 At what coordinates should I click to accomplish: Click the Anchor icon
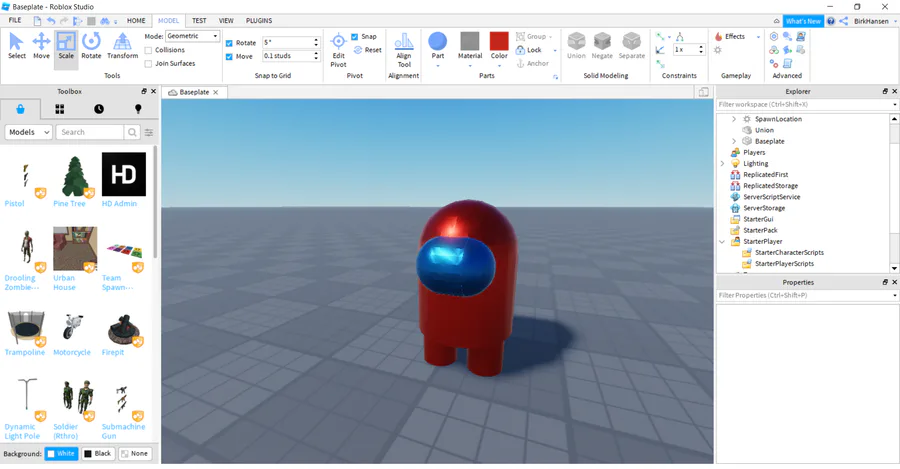pos(521,64)
